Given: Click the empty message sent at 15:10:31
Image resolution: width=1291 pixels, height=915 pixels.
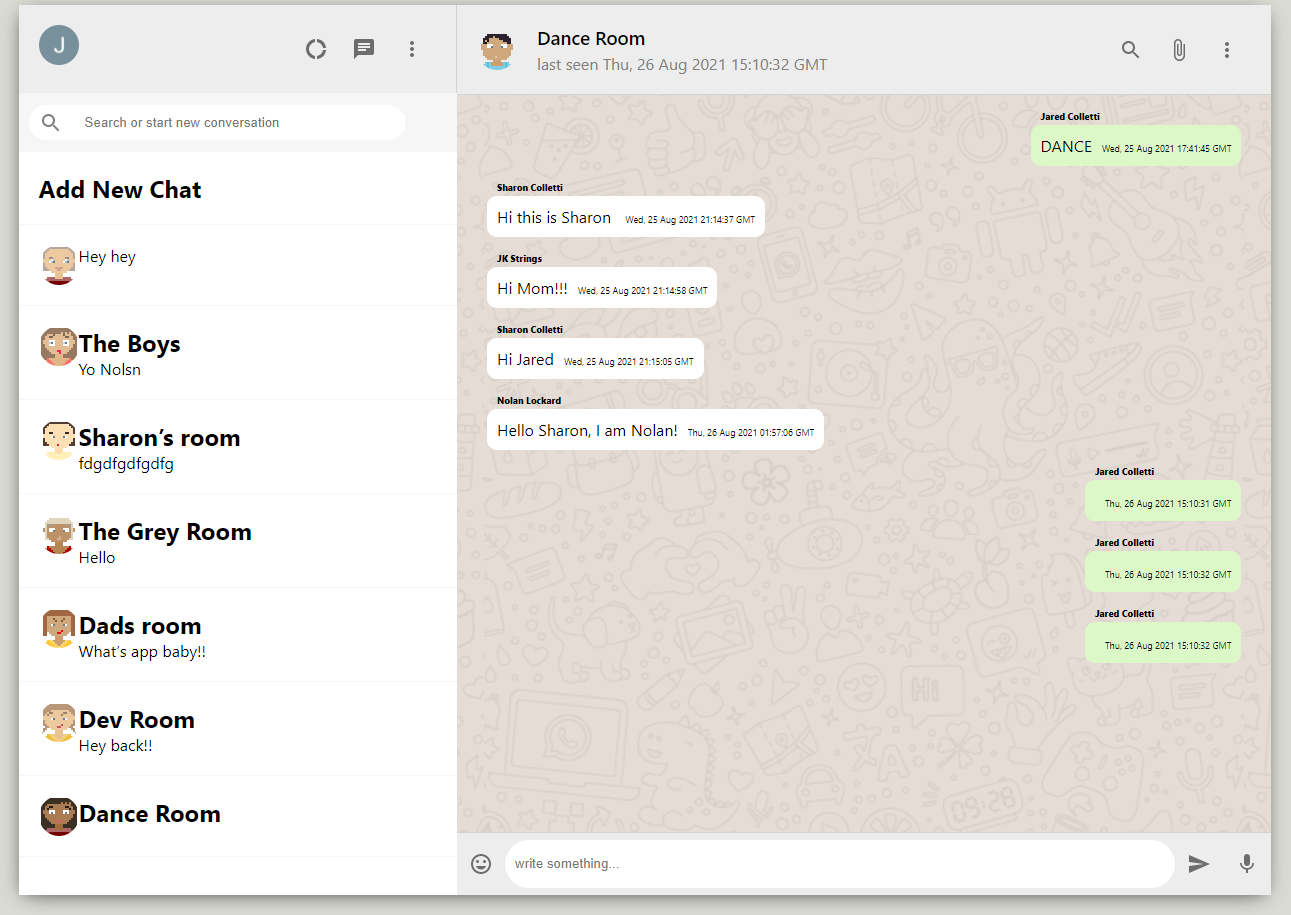Looking at the screenshot, I should pyautogui.click(x=1163, y=501).
